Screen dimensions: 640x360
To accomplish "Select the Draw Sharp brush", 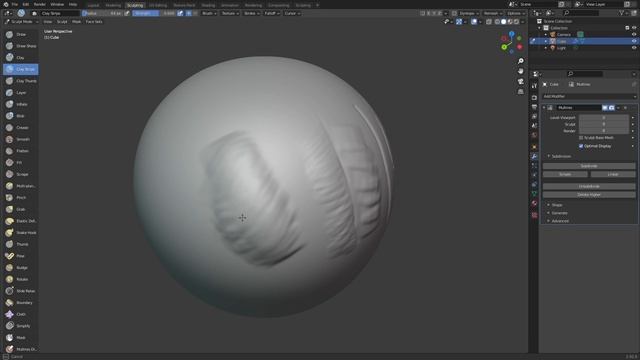I will 20,46.
